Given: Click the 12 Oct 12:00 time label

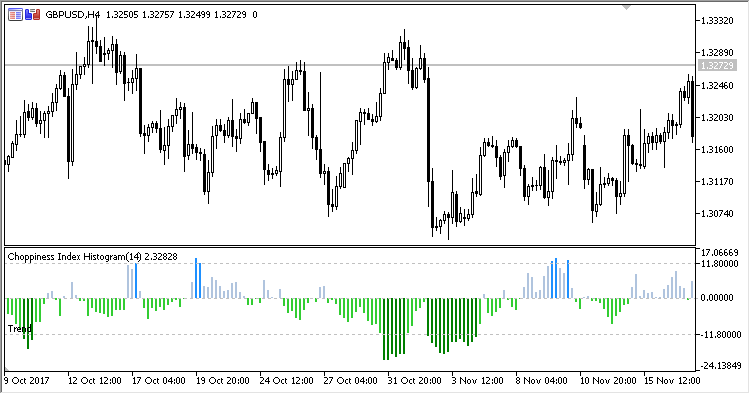Looking at the screenshot, I should [95, 381].
